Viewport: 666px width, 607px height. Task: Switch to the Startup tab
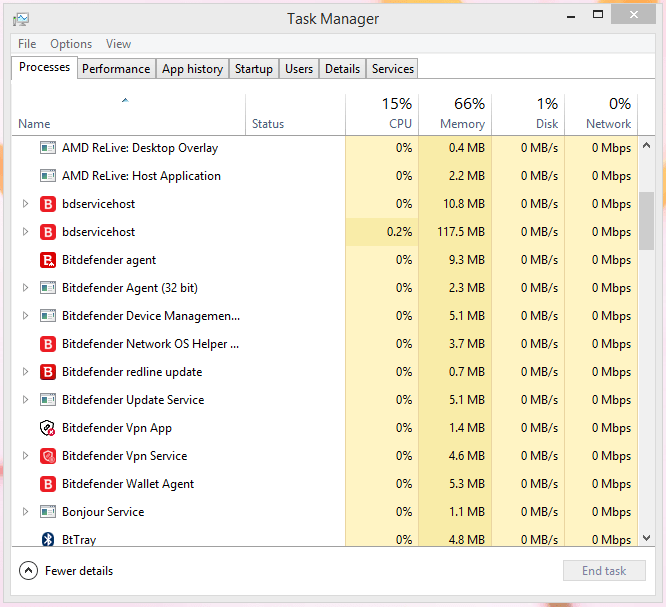tap(254, 69)
